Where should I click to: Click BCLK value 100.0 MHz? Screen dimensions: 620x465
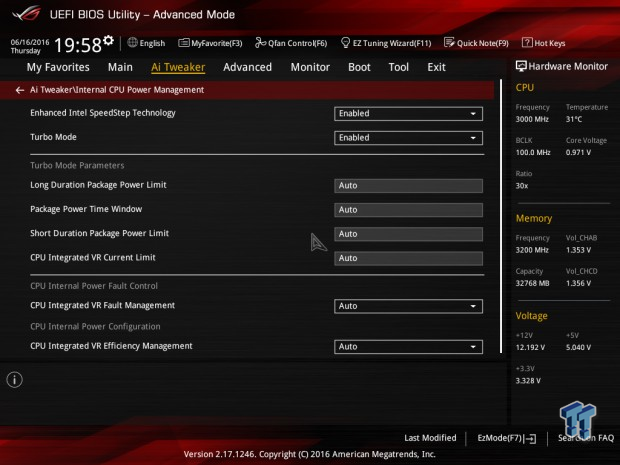click(533, 152)
